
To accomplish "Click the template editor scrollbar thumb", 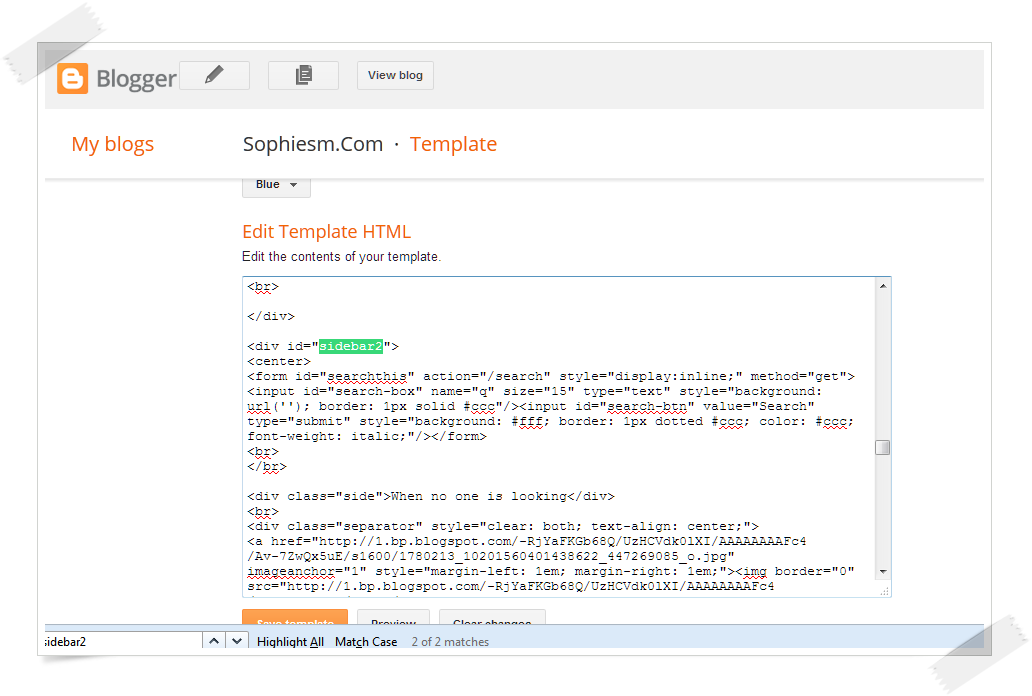I will (882, 447).
